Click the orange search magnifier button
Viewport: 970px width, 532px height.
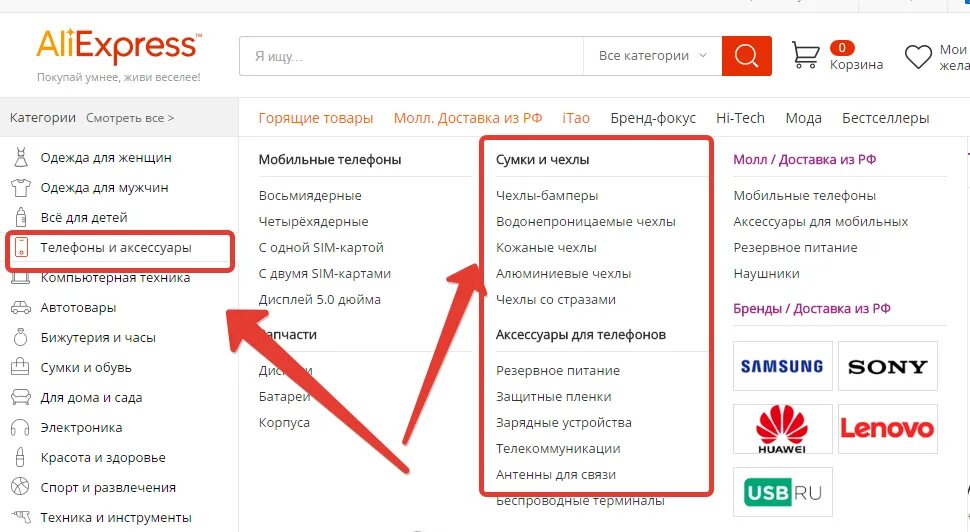point(747,56)
